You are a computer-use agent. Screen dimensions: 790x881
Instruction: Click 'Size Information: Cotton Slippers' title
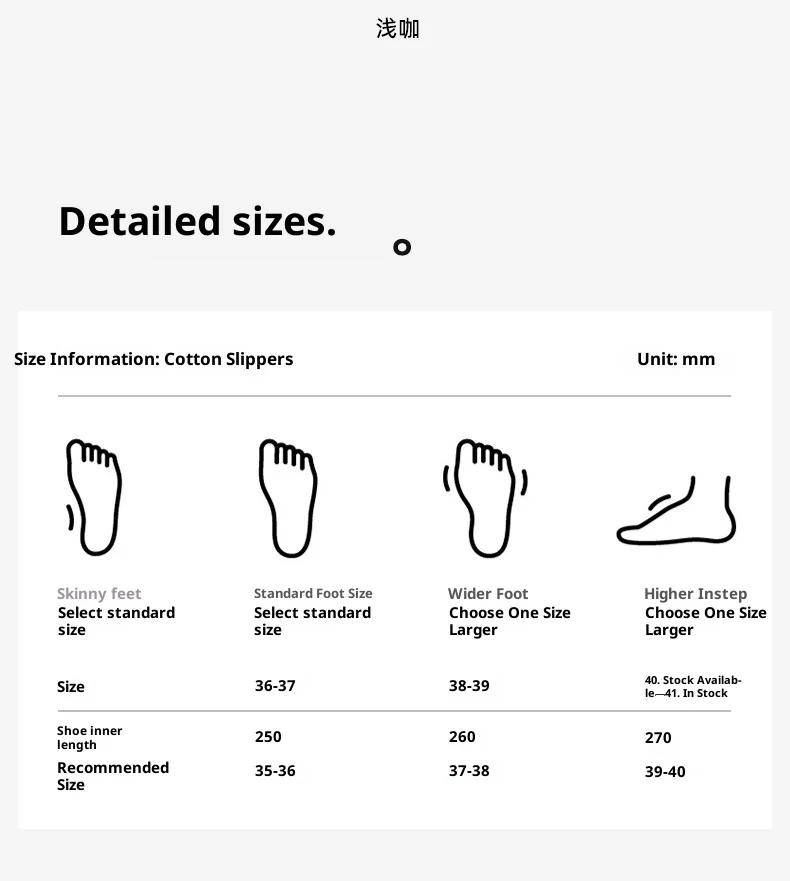pyautogui.click(x=153, y=359)
